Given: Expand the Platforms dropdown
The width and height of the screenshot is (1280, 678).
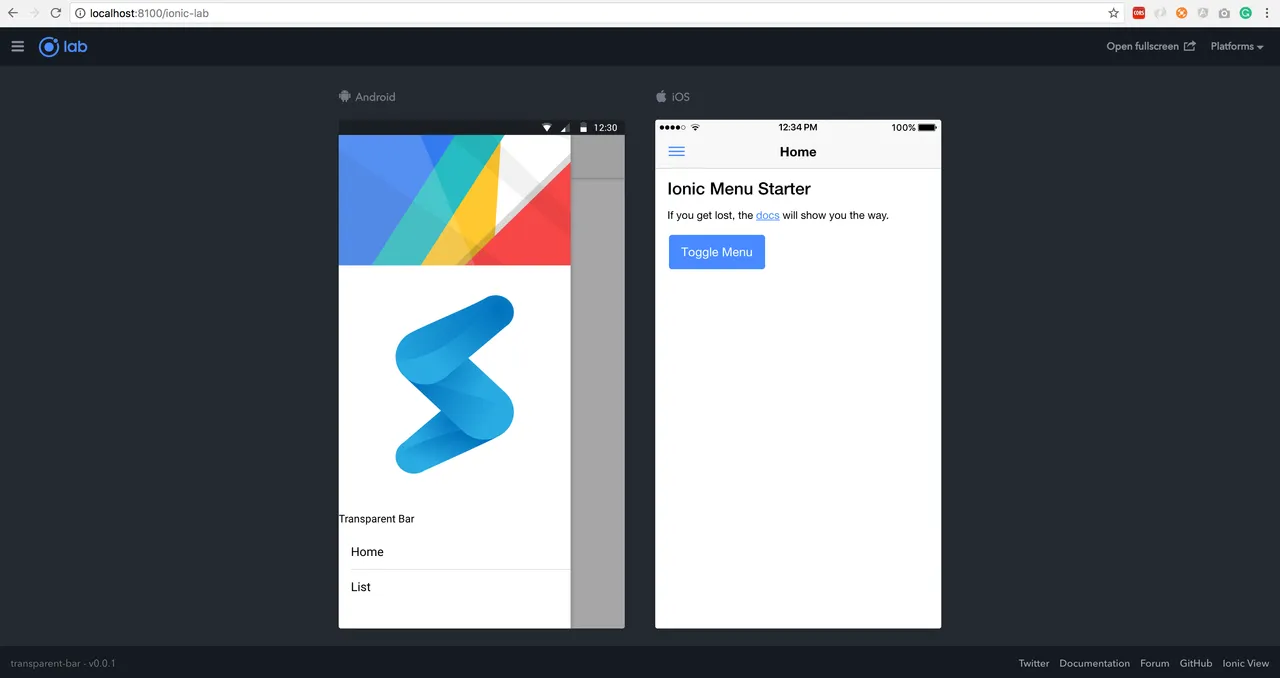Looking at the screenshot, I should point(1237,47).
